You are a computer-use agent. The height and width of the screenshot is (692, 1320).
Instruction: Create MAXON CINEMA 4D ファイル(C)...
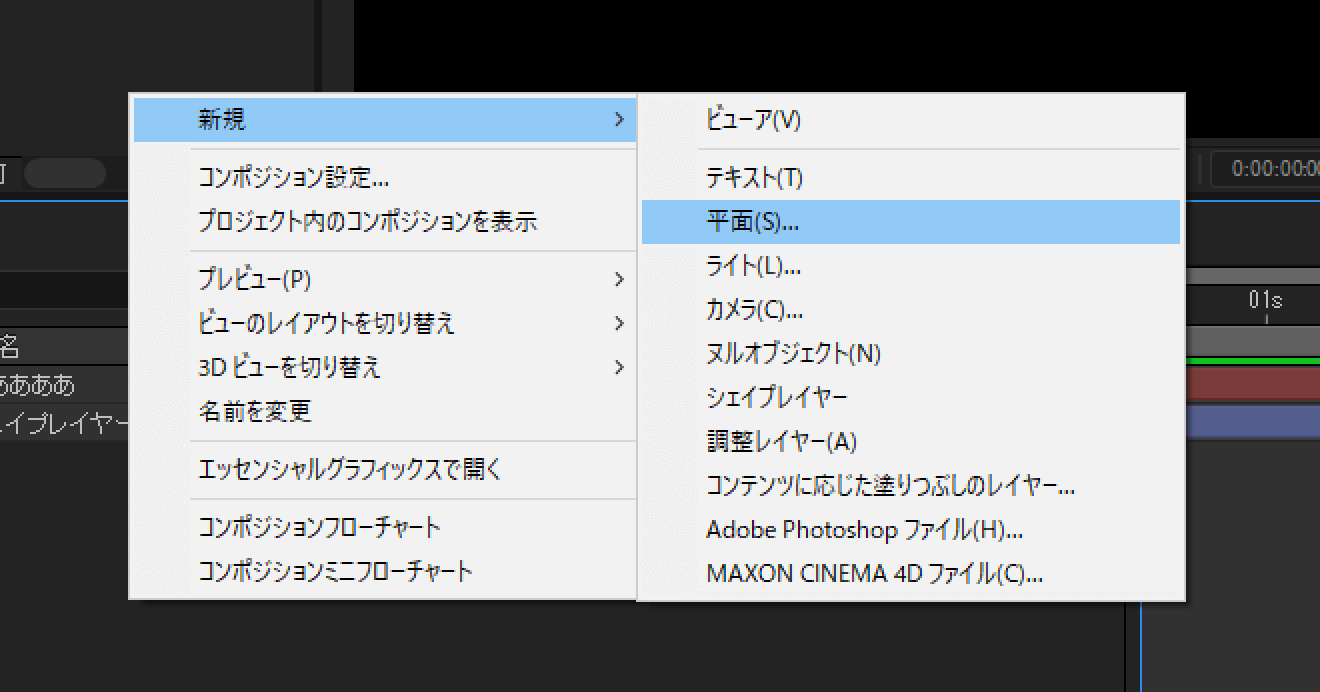(x=911, y=574)
